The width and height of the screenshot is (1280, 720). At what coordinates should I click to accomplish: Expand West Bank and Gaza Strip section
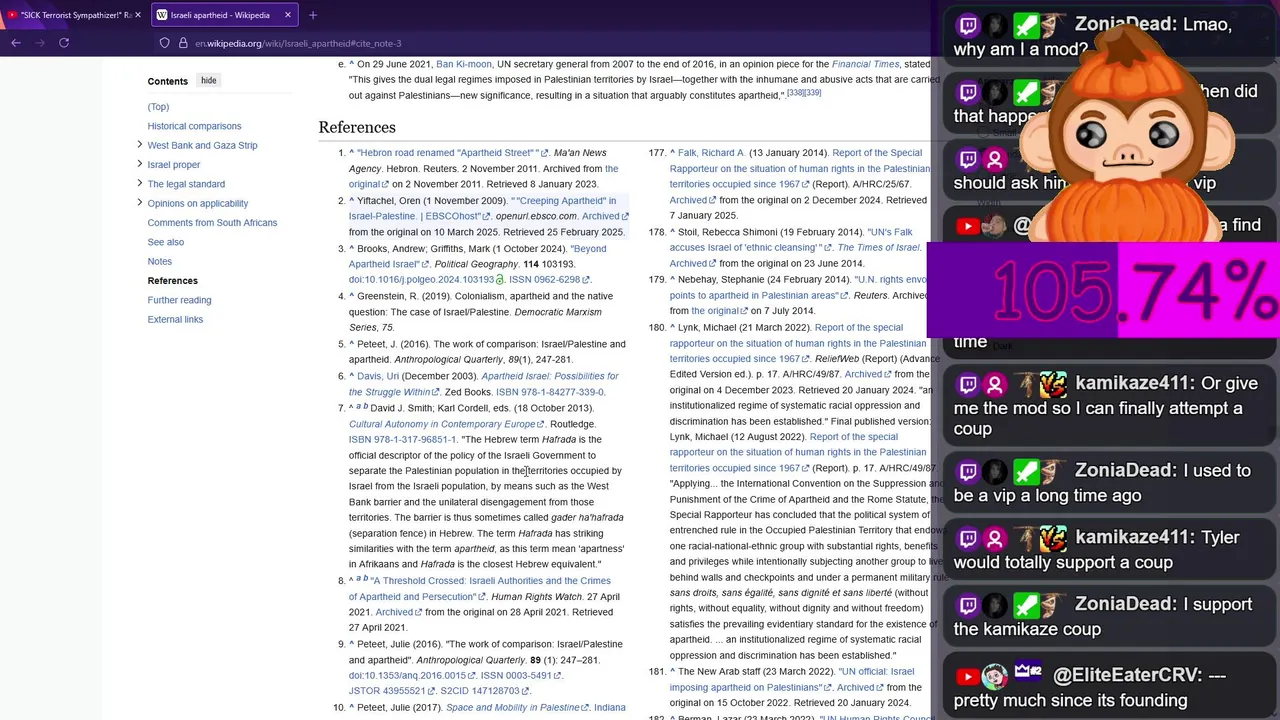(x=139, y=145)
